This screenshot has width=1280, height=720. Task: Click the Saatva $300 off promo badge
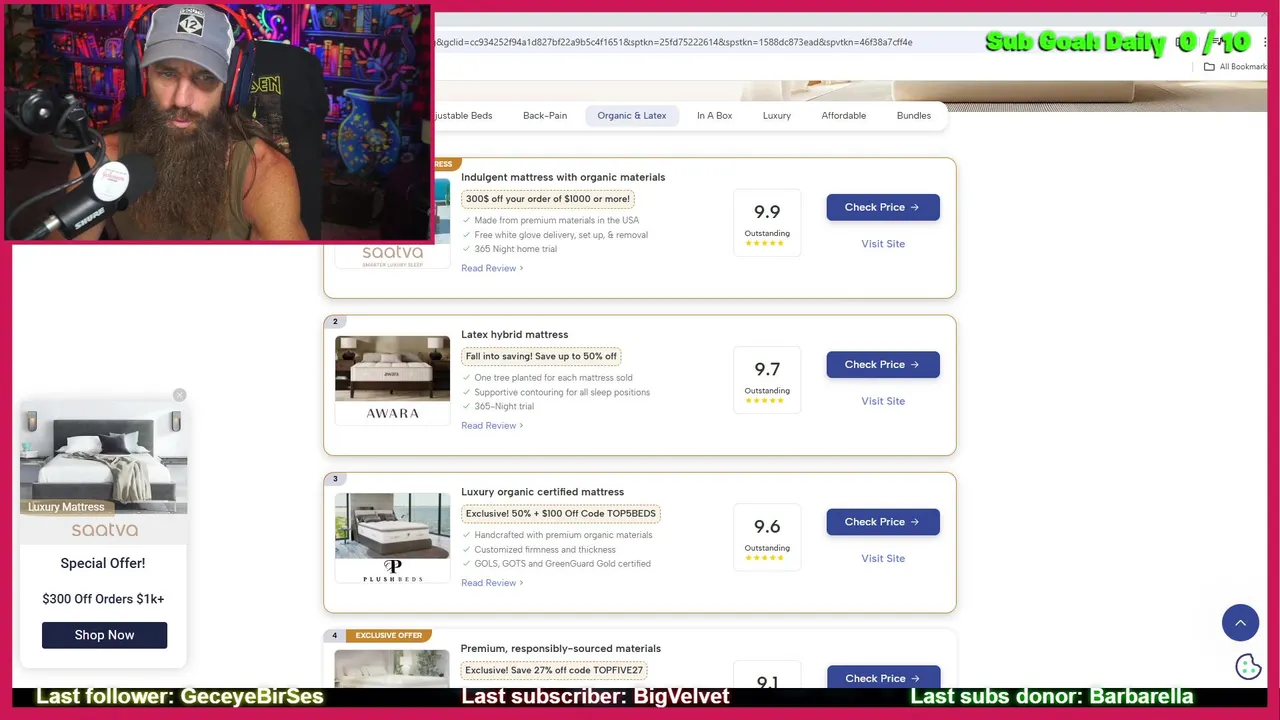(548, 199)
